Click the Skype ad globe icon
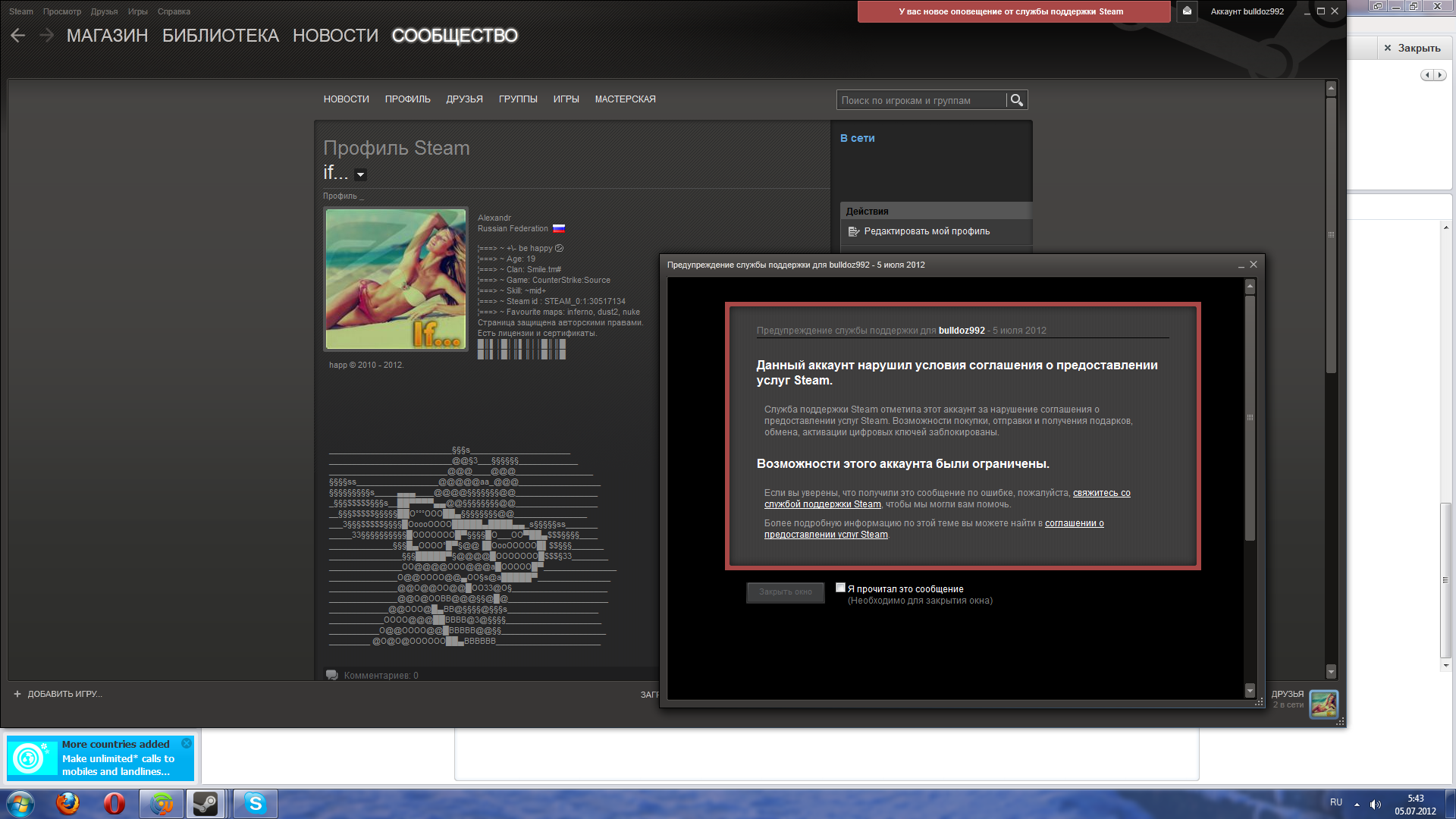The width and height of the screenshot is (1456, 819). [x=30, y=758]
